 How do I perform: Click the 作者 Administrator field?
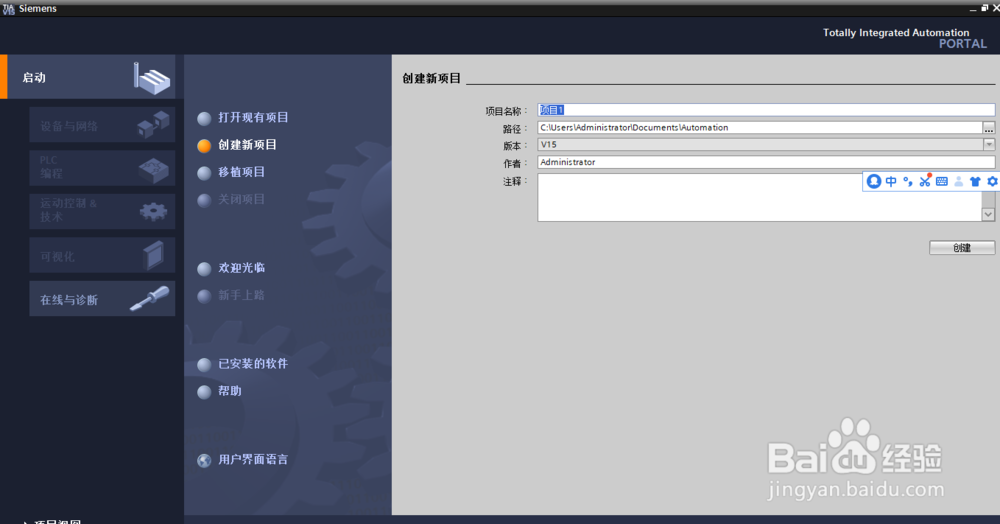tap(766, 162)
